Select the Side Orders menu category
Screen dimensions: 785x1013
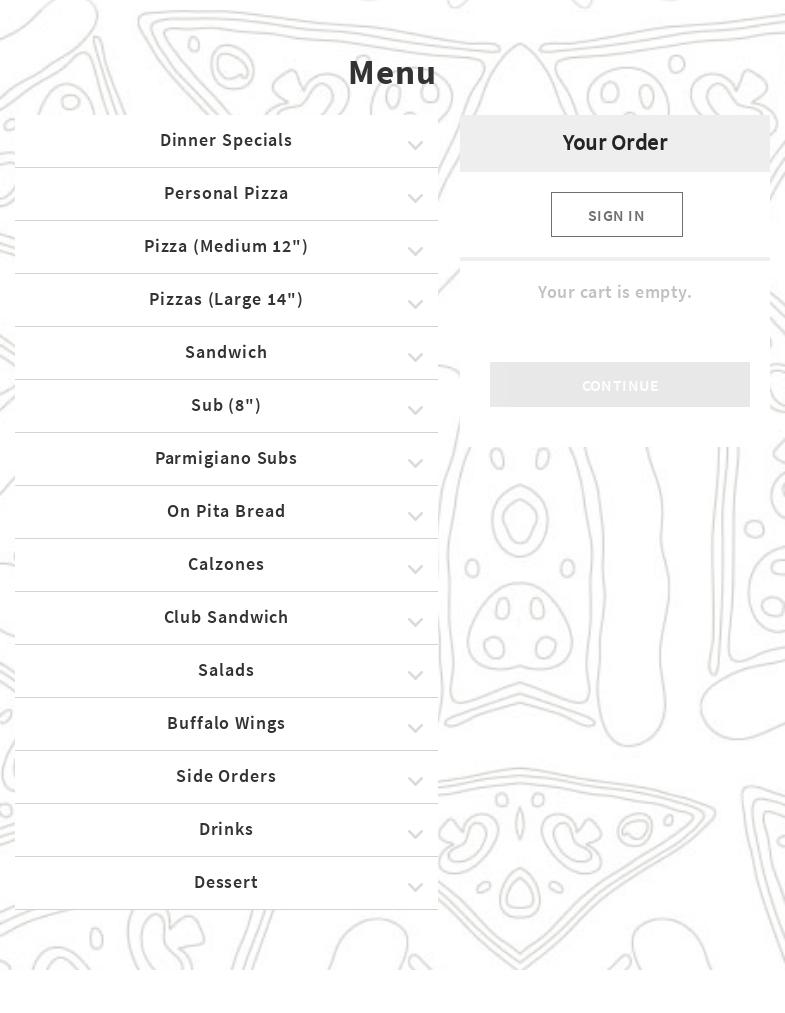tap(226, 776)
